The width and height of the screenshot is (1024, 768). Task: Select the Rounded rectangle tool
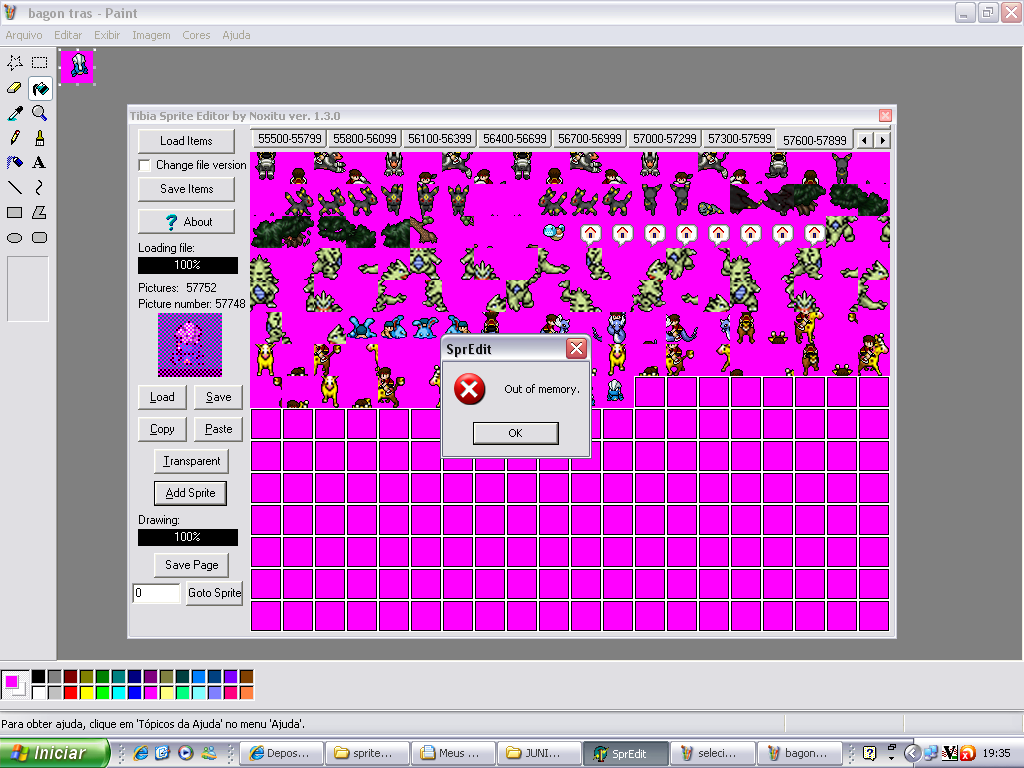click(x=40, y=238)
